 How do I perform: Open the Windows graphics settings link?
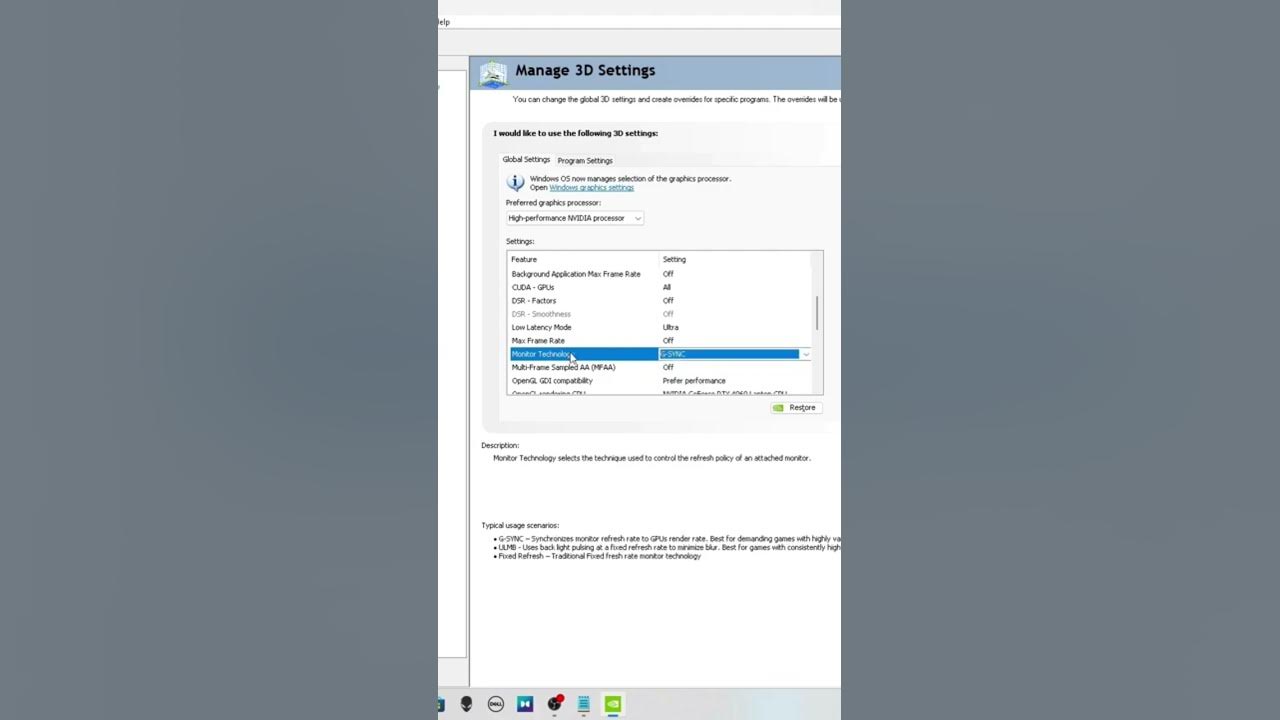click(x=591, y=188)
